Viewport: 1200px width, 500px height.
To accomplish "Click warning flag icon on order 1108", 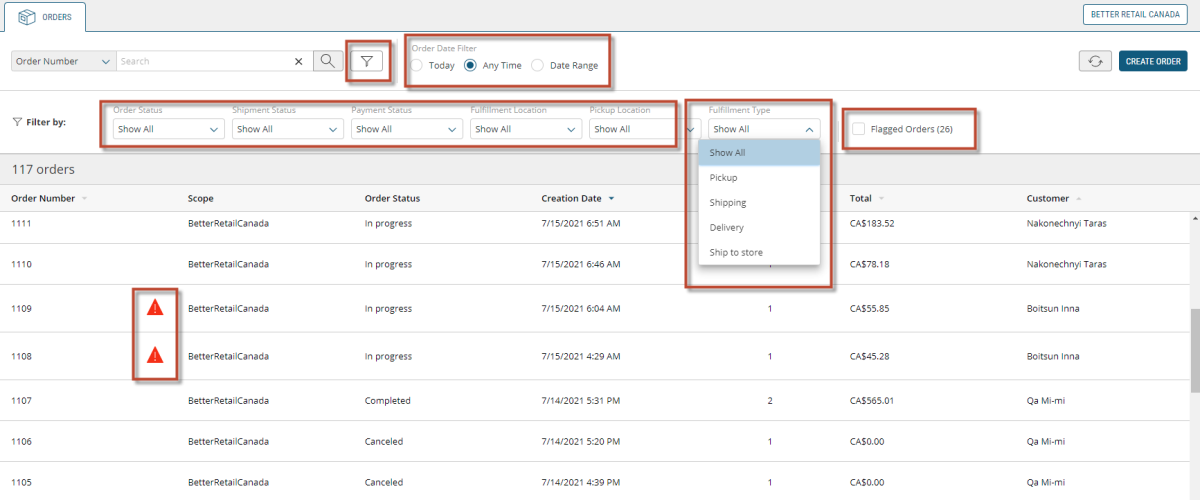I will pos(155,355).
